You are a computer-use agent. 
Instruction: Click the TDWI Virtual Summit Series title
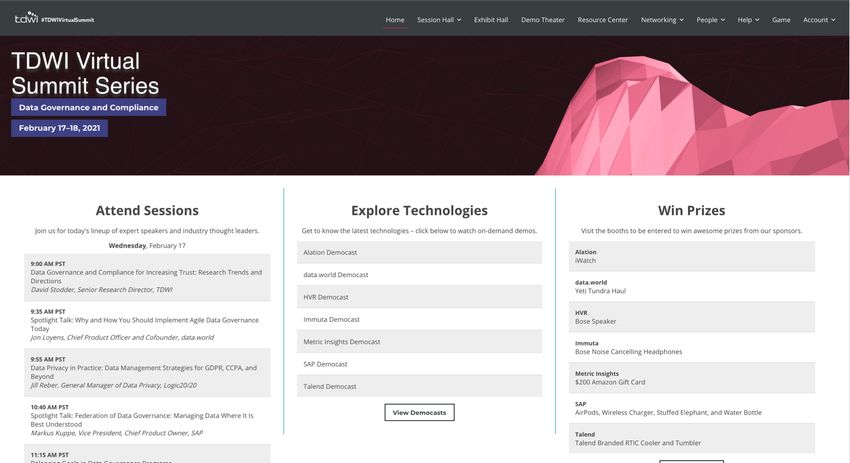[x=85, y=73]
